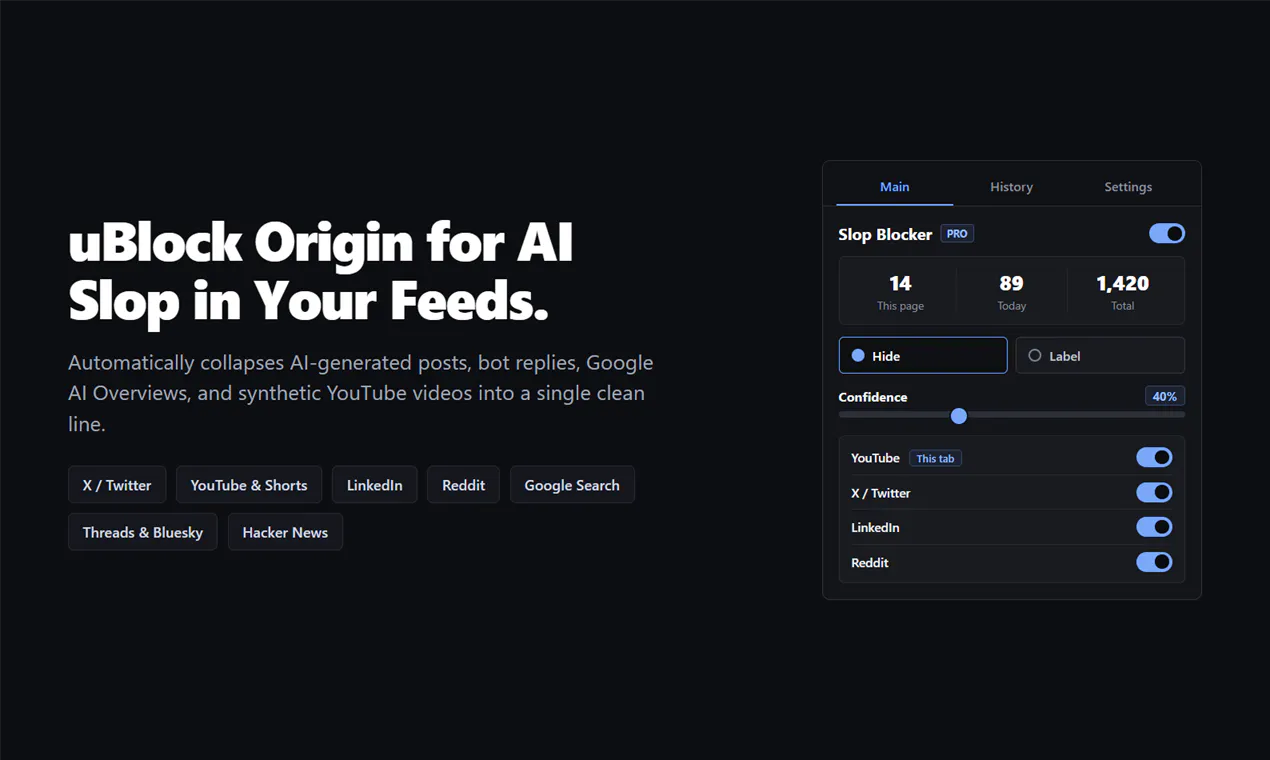Image resolution: width=1270 pixels, height=760 pixels.
Task: Select the Google Search chip
Action: tap(572, 485)
